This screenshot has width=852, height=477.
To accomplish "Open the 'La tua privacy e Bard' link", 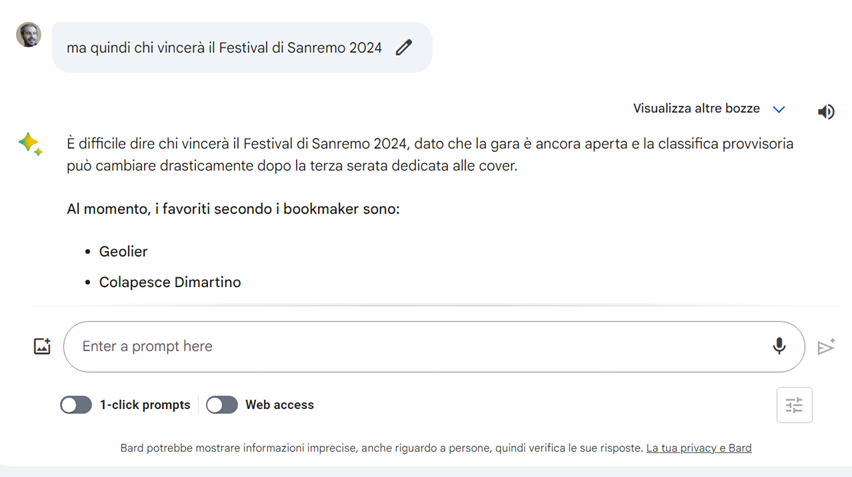I will point(699,448).
